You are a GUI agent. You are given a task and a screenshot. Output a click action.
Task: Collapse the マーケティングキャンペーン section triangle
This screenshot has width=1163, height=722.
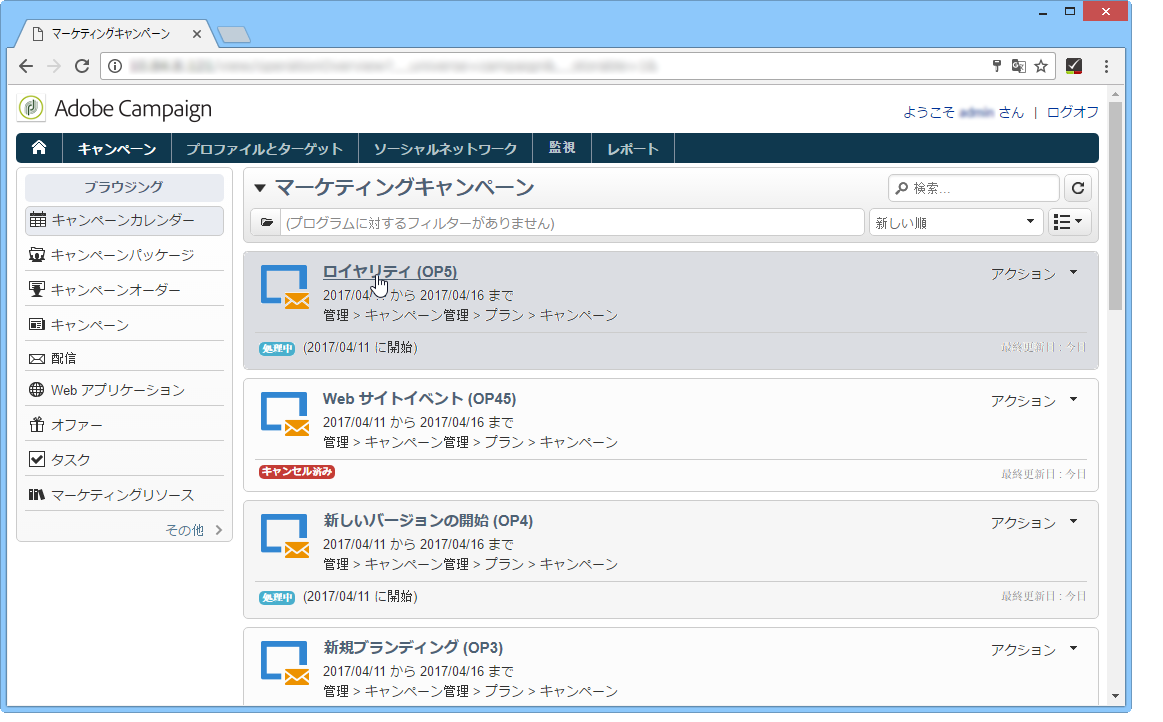[x=260, y=188]
